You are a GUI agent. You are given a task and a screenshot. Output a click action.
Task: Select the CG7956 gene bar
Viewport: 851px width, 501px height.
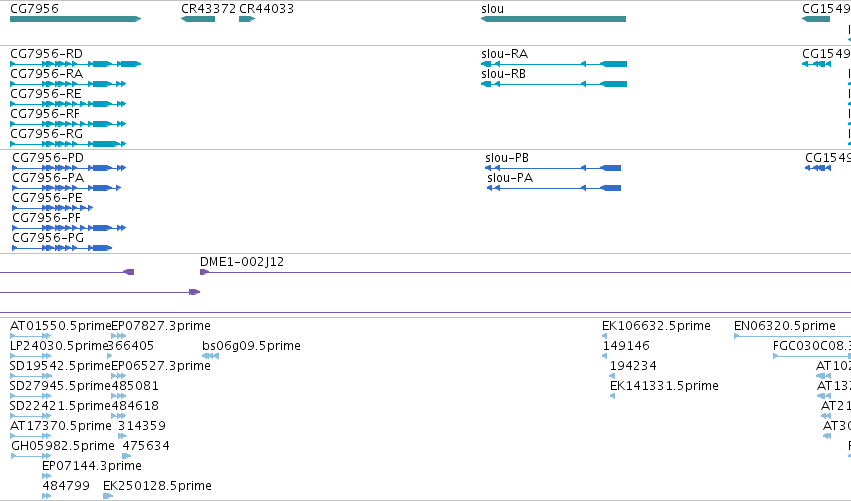[x=75, y=19]
